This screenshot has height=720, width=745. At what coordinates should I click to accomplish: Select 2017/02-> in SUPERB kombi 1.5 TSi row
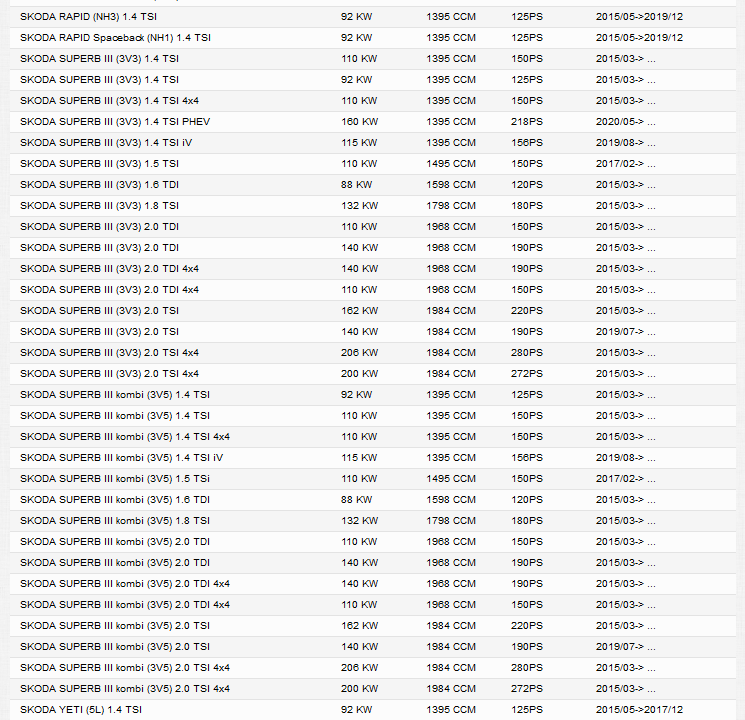[x=626, y=479]
